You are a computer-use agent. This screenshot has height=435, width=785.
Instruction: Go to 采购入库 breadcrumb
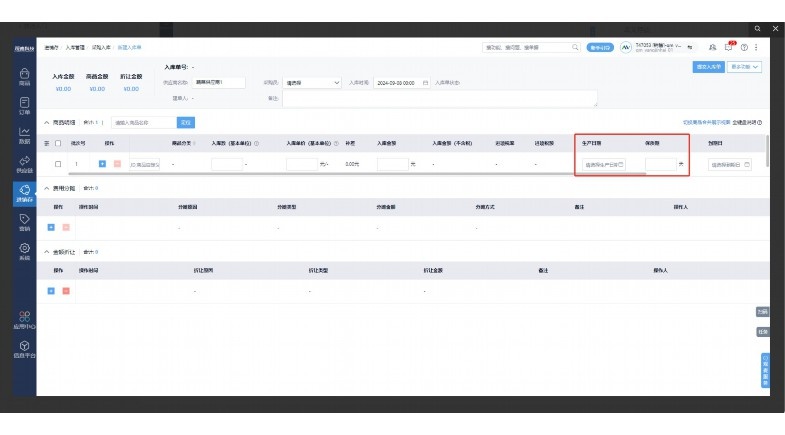pos(101,48)
